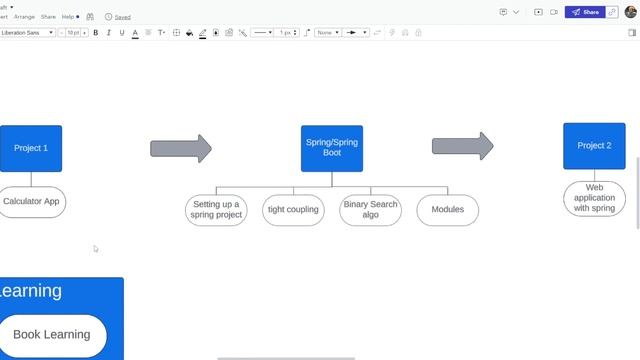Click the grayed-out lock icon

tap(418, 33)
